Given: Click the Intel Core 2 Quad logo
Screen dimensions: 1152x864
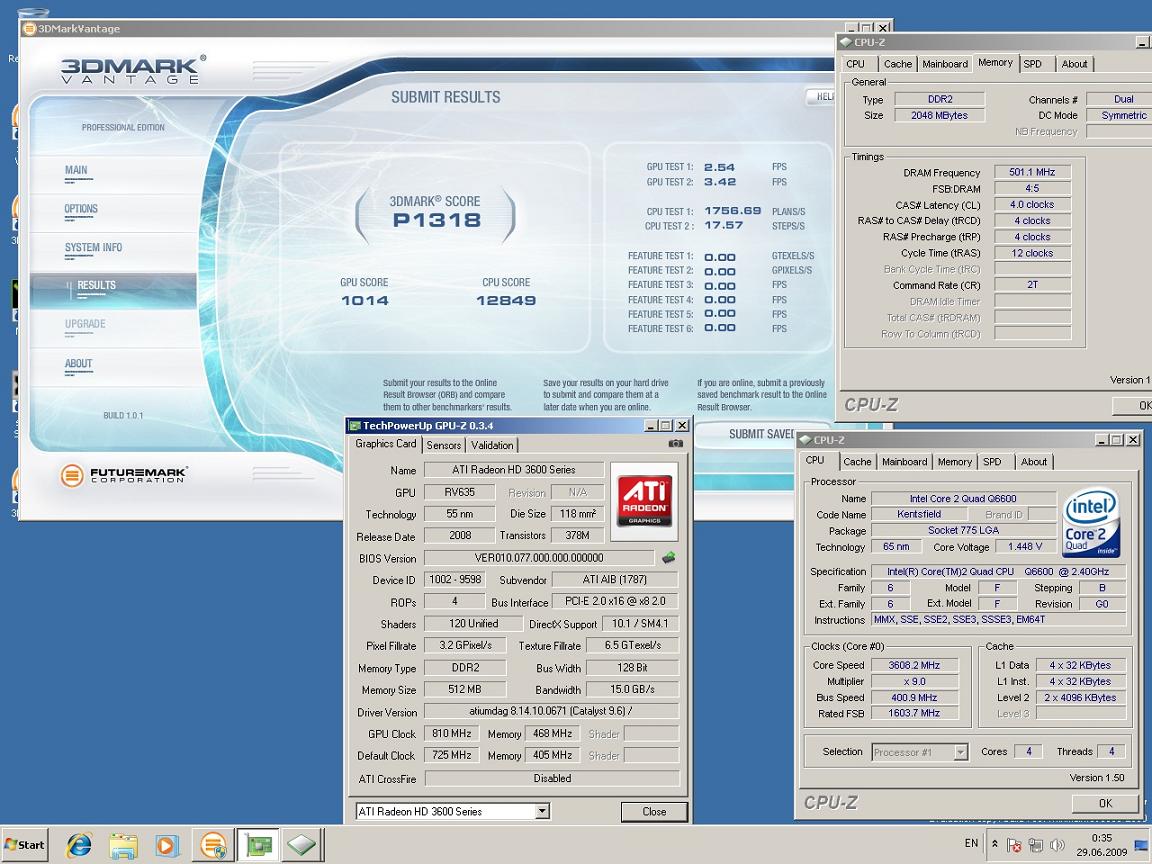Looking at the screenshot, I should 1091,522.
